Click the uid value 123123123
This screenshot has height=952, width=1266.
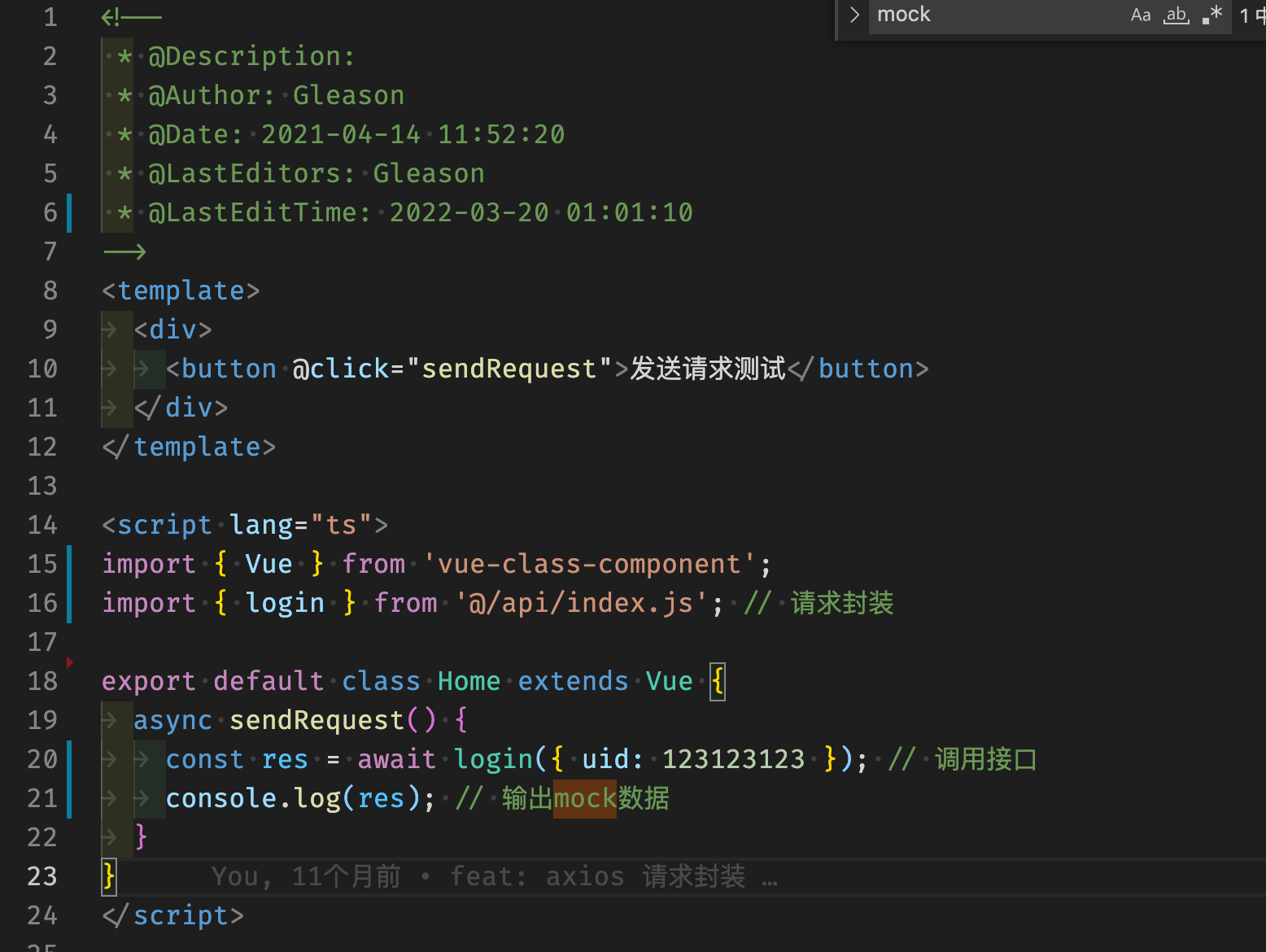pos(733,759)
